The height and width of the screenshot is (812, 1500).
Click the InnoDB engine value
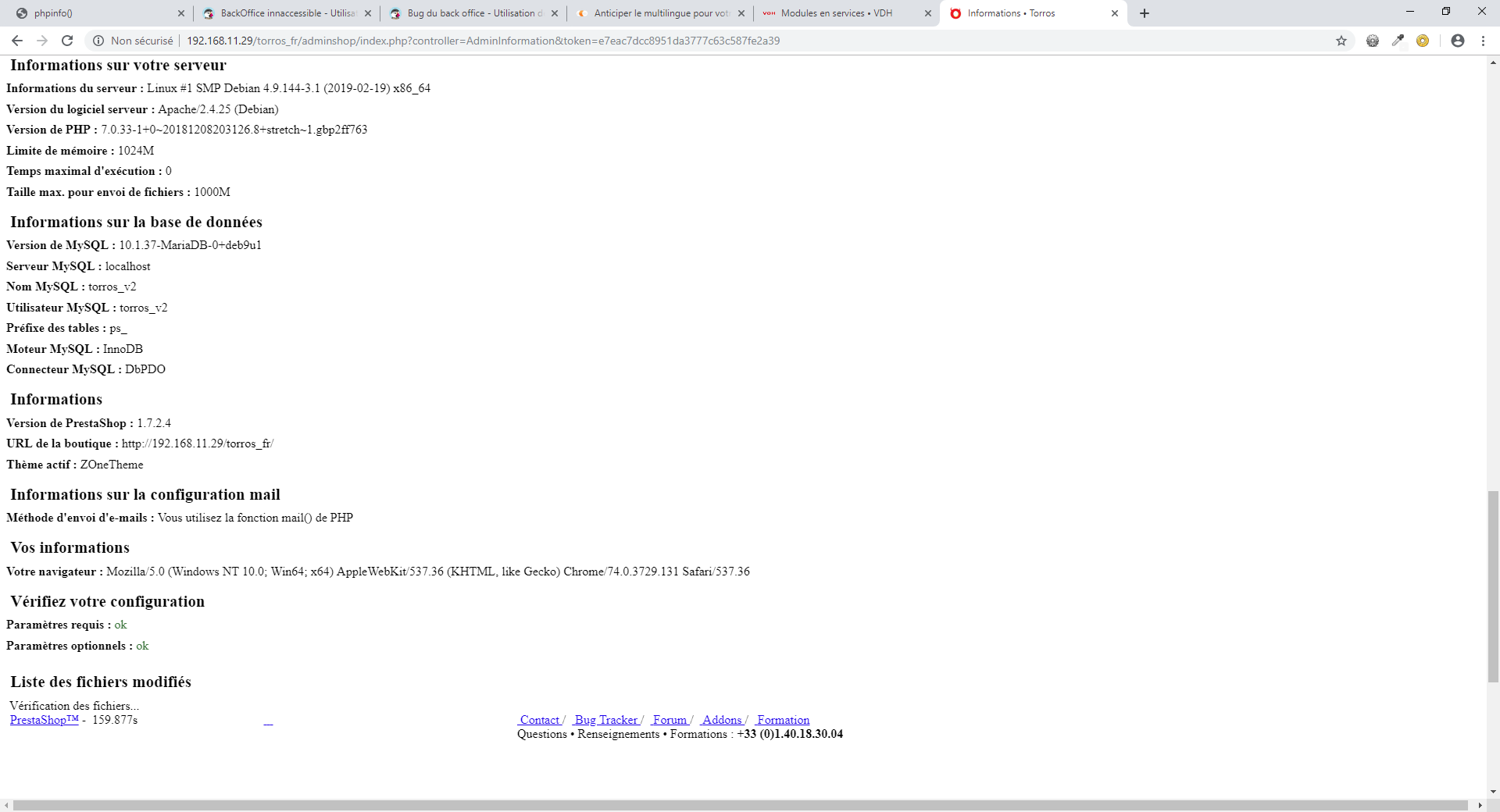[x=123, y=349]
